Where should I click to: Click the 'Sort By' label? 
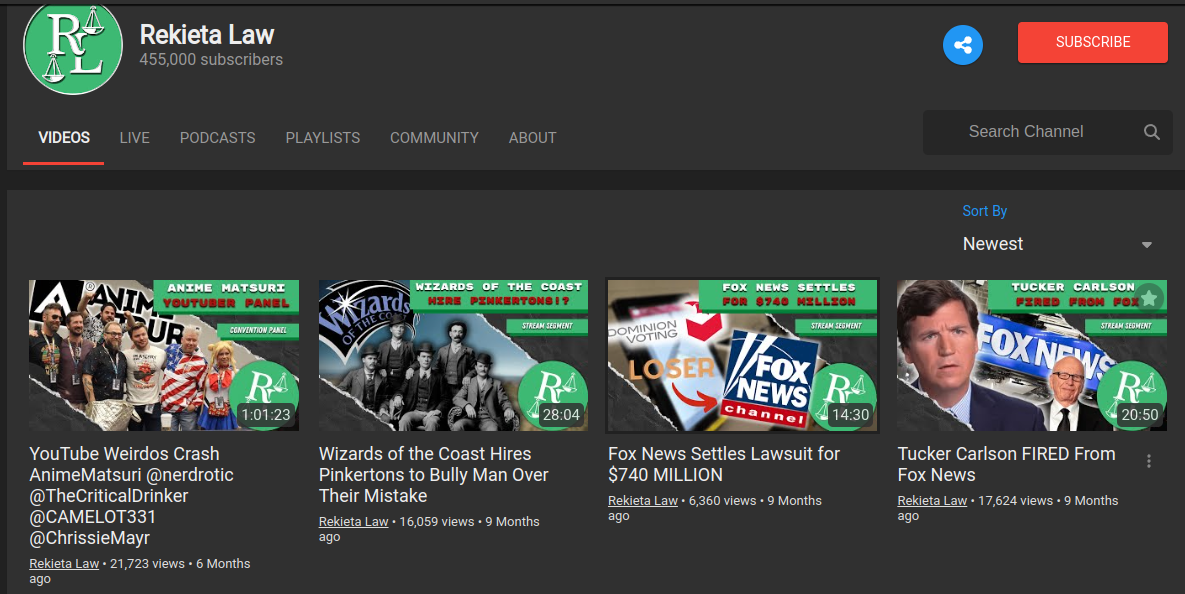pos(985,211)
